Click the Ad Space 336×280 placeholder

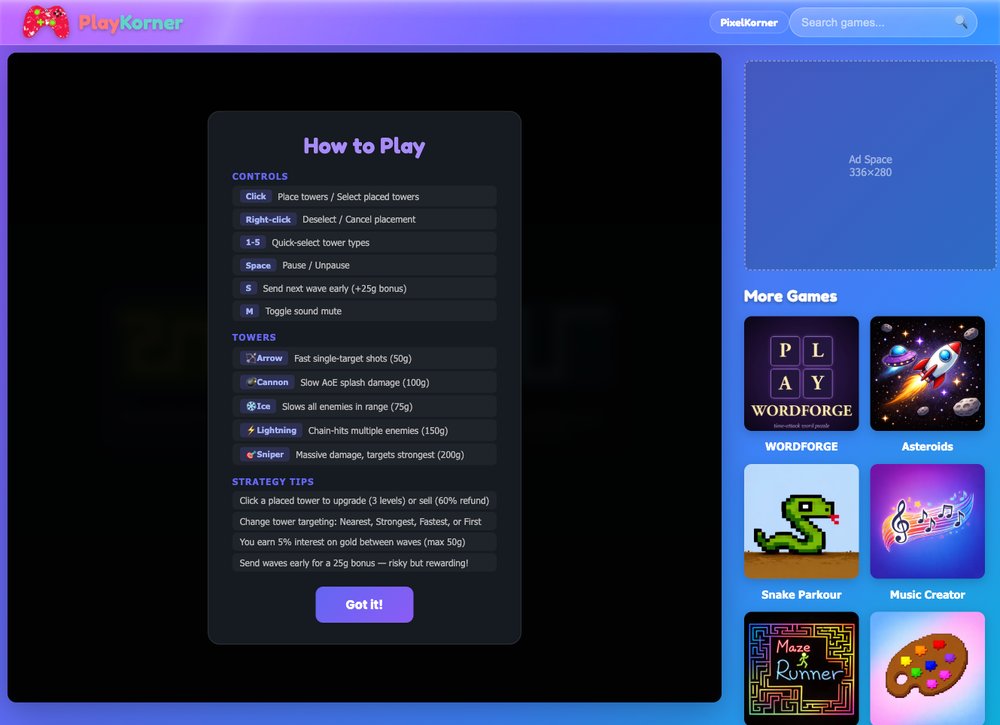tap(870, 166)
